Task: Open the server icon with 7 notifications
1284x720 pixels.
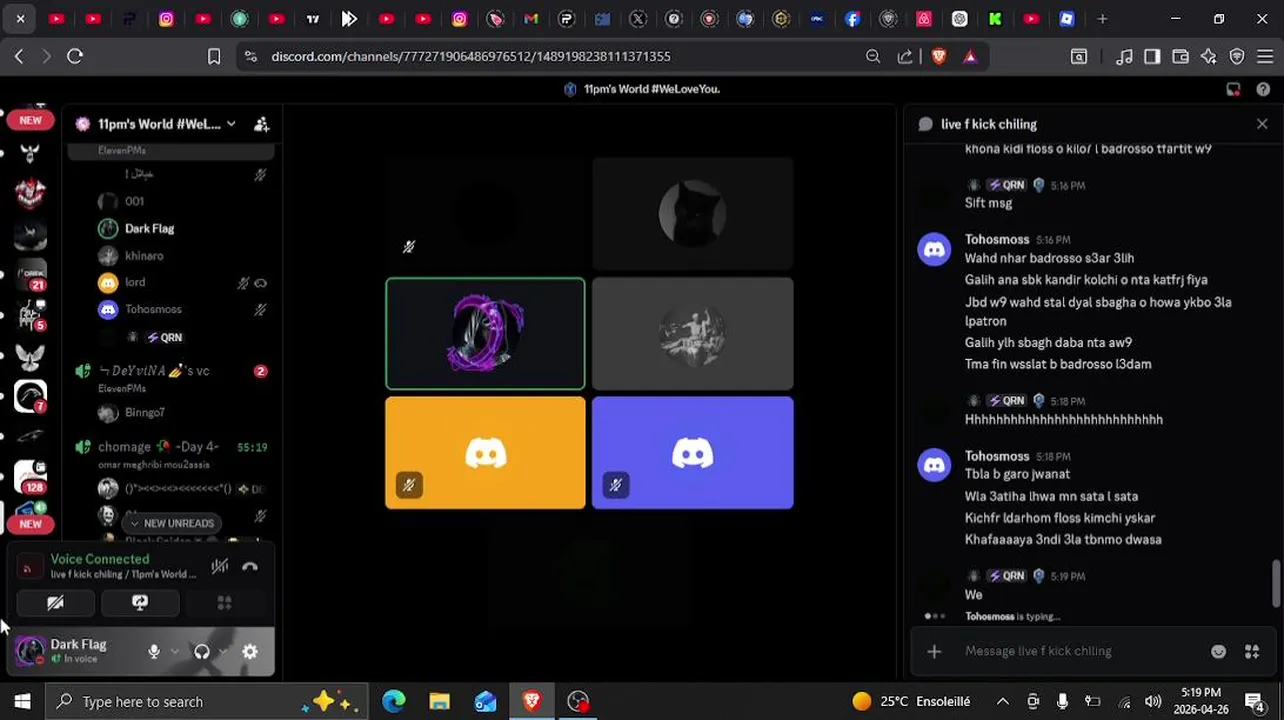Action: (x=30, y=397)
